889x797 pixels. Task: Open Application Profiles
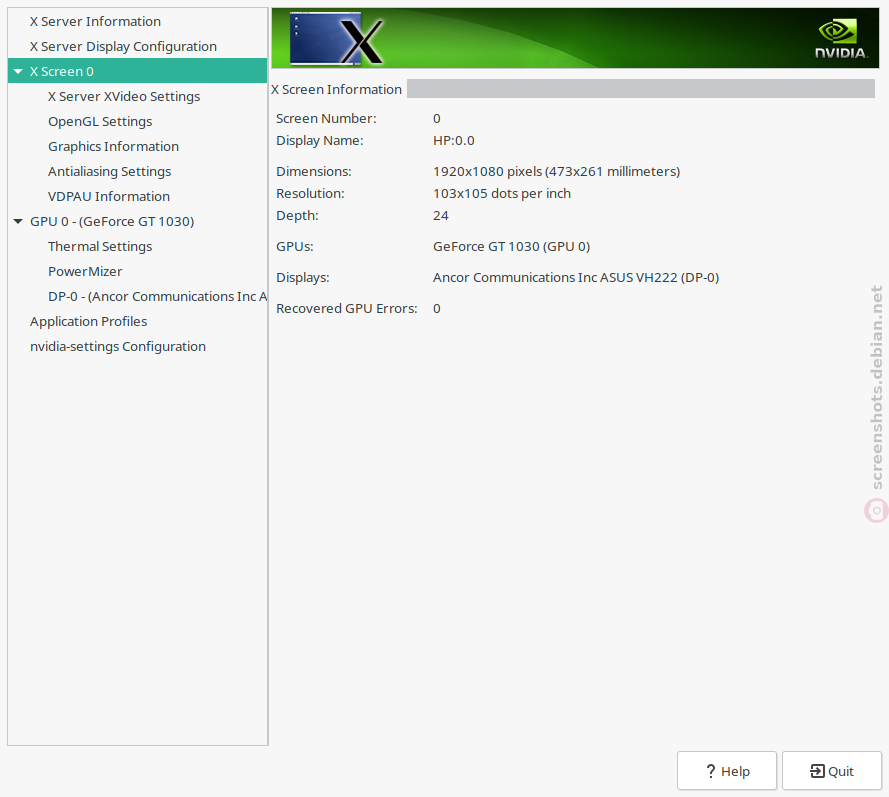[x=88, y=321]
